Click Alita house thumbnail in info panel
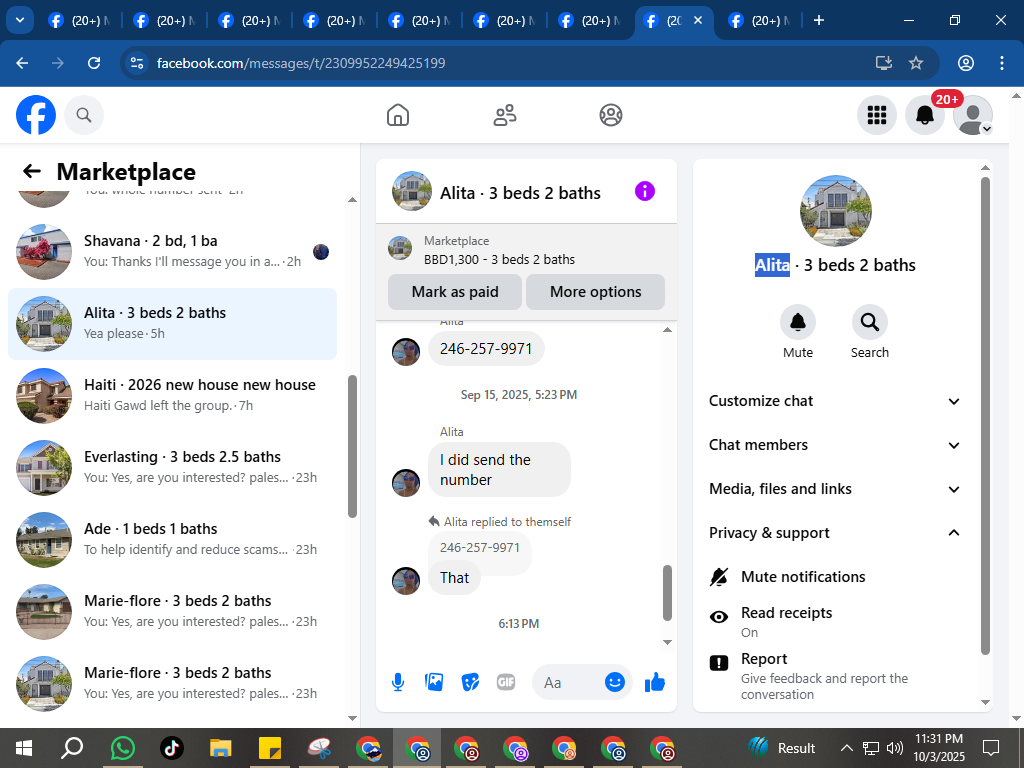 pyautogui.click(x=835, y=211)
